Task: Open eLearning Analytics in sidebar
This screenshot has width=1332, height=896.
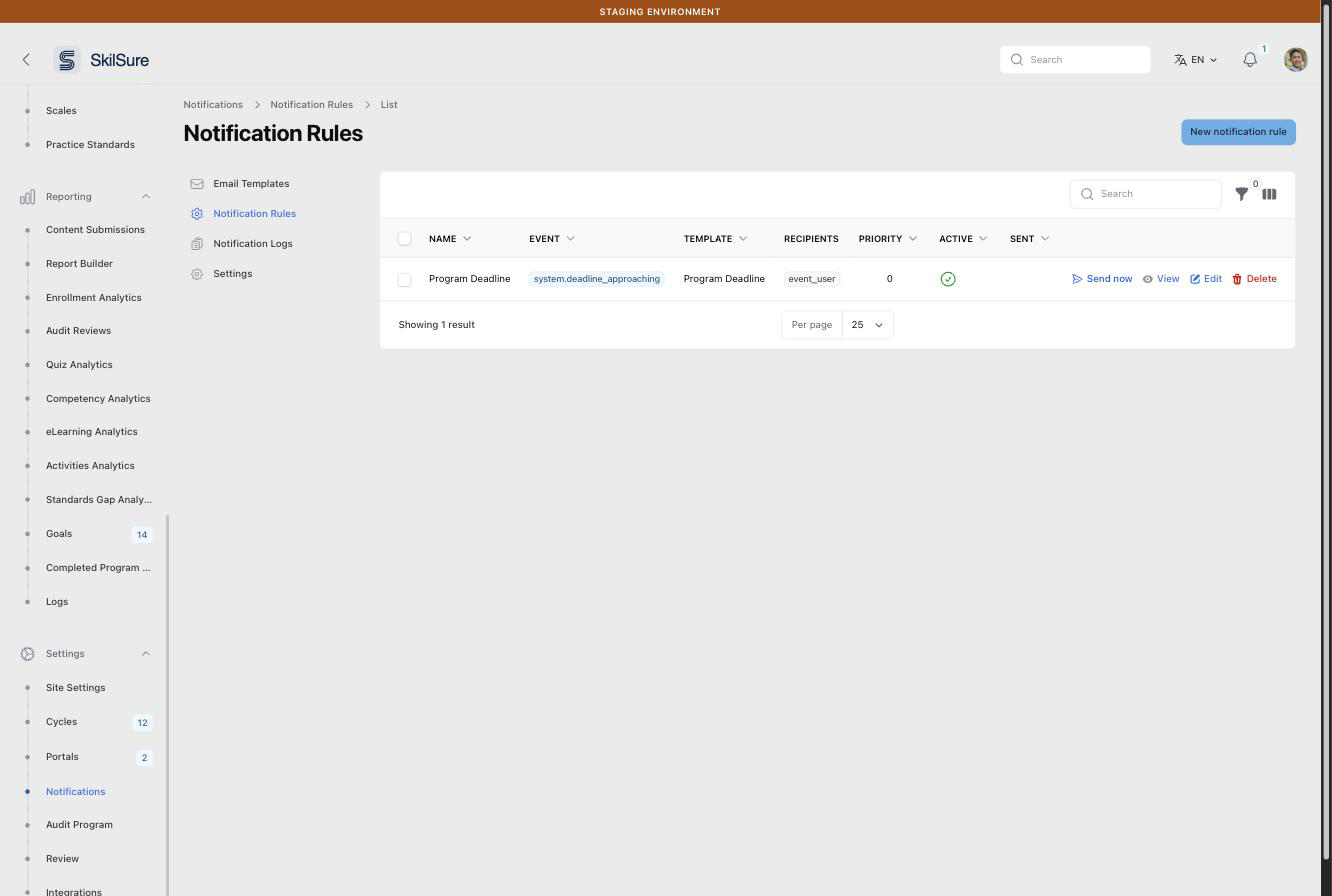Action: click(x=92, y=432)
